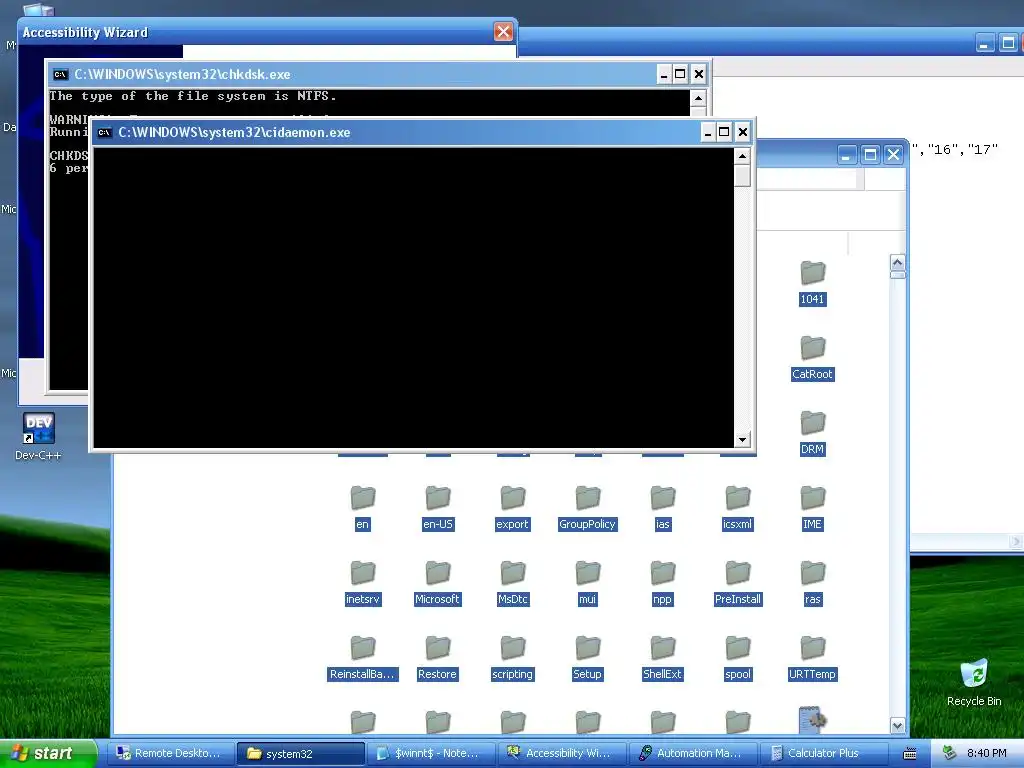Click the Setup folder
Viewport: 1024px width, 768px height.
(587, 659)
